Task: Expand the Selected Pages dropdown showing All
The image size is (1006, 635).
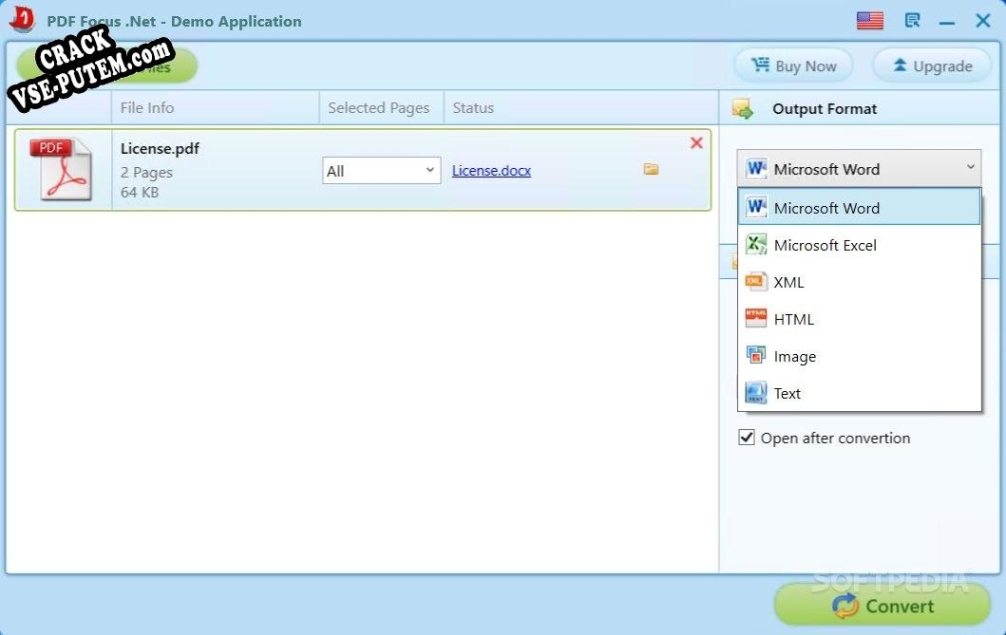Action: coord(382,171)
